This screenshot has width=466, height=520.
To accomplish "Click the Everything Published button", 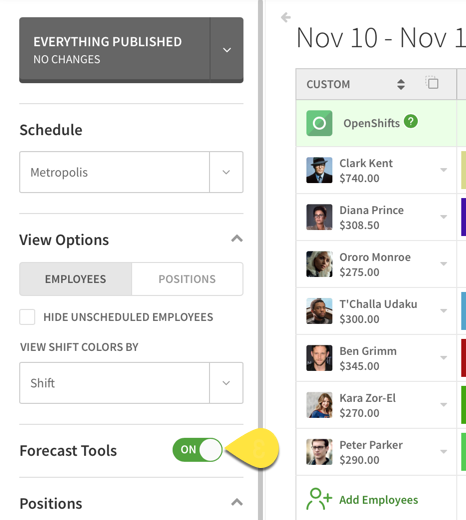I will tap(115, 50).
